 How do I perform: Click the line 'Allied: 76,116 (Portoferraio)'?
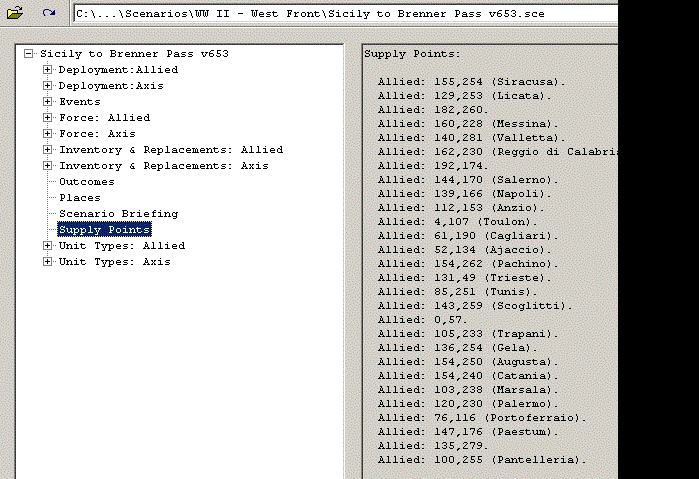click(x=482, y=418)
